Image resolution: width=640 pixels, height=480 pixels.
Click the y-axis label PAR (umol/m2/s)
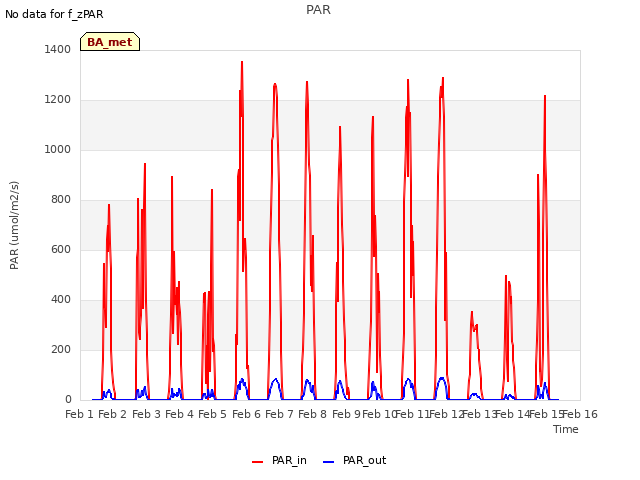(14, 225)
